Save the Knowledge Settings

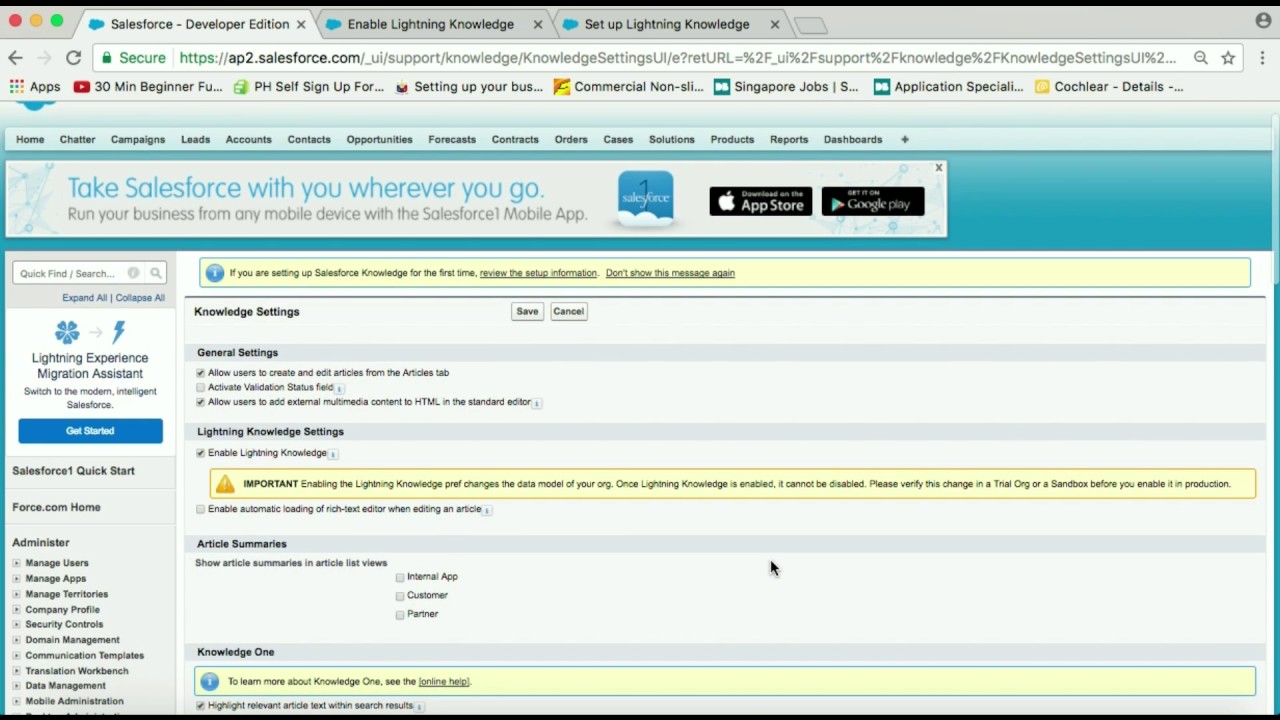coord(527,312)
